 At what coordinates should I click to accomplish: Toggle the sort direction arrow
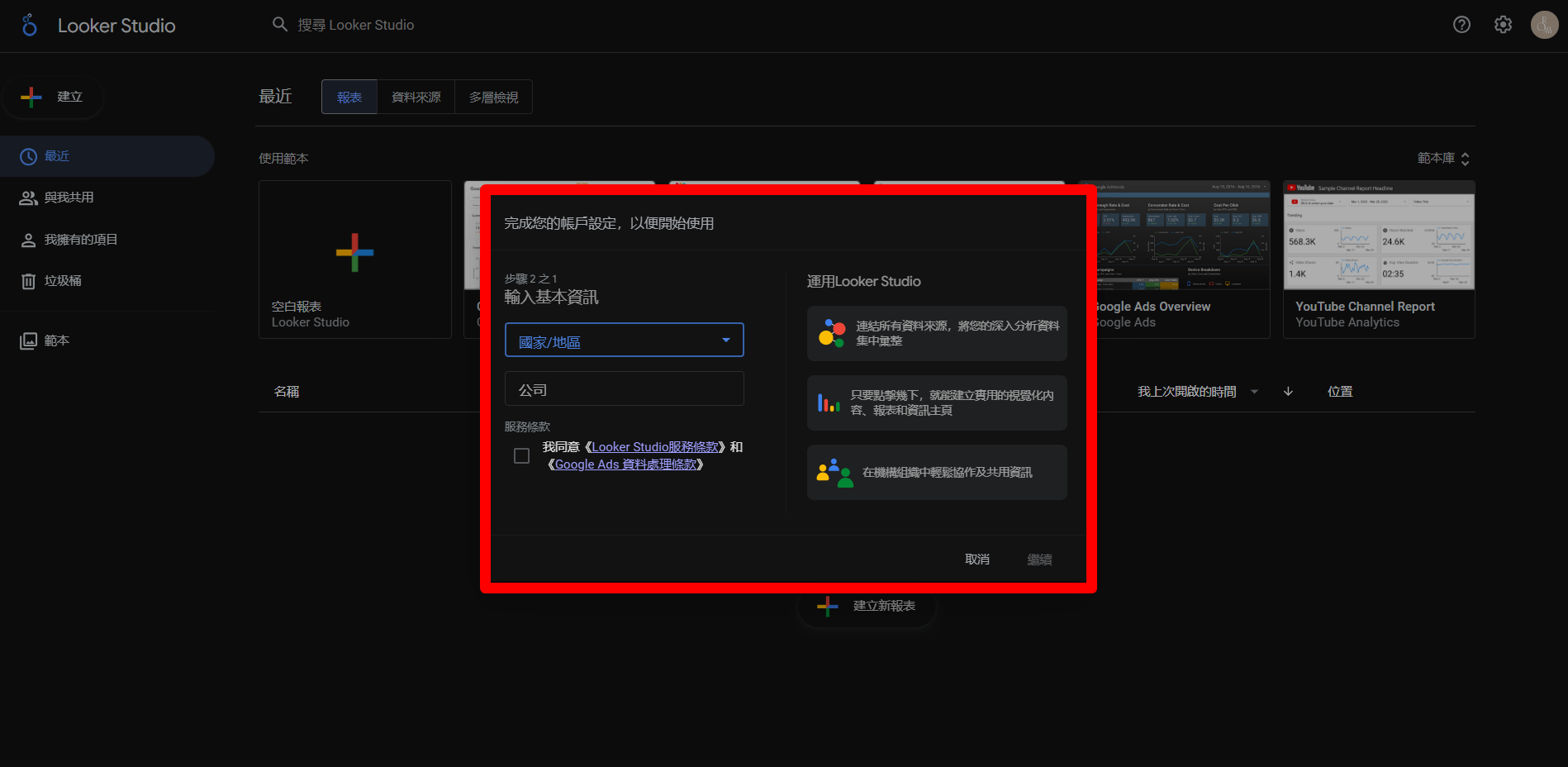pyautogui.click(x=1288, y=392)
